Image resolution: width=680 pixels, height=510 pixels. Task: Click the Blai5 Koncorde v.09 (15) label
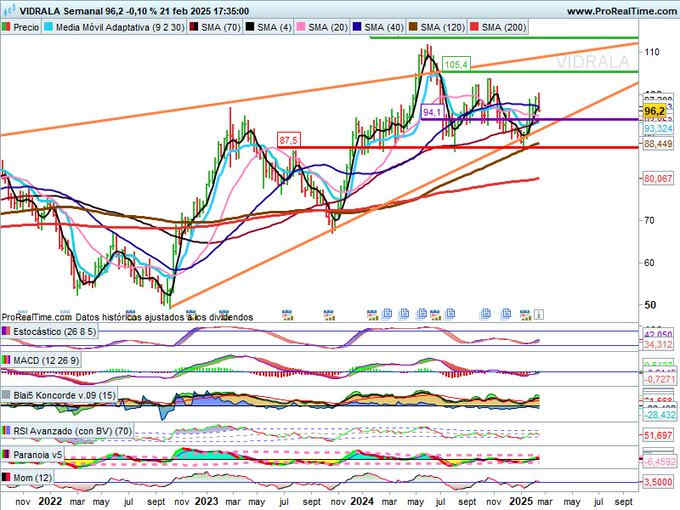coord(59,396)
